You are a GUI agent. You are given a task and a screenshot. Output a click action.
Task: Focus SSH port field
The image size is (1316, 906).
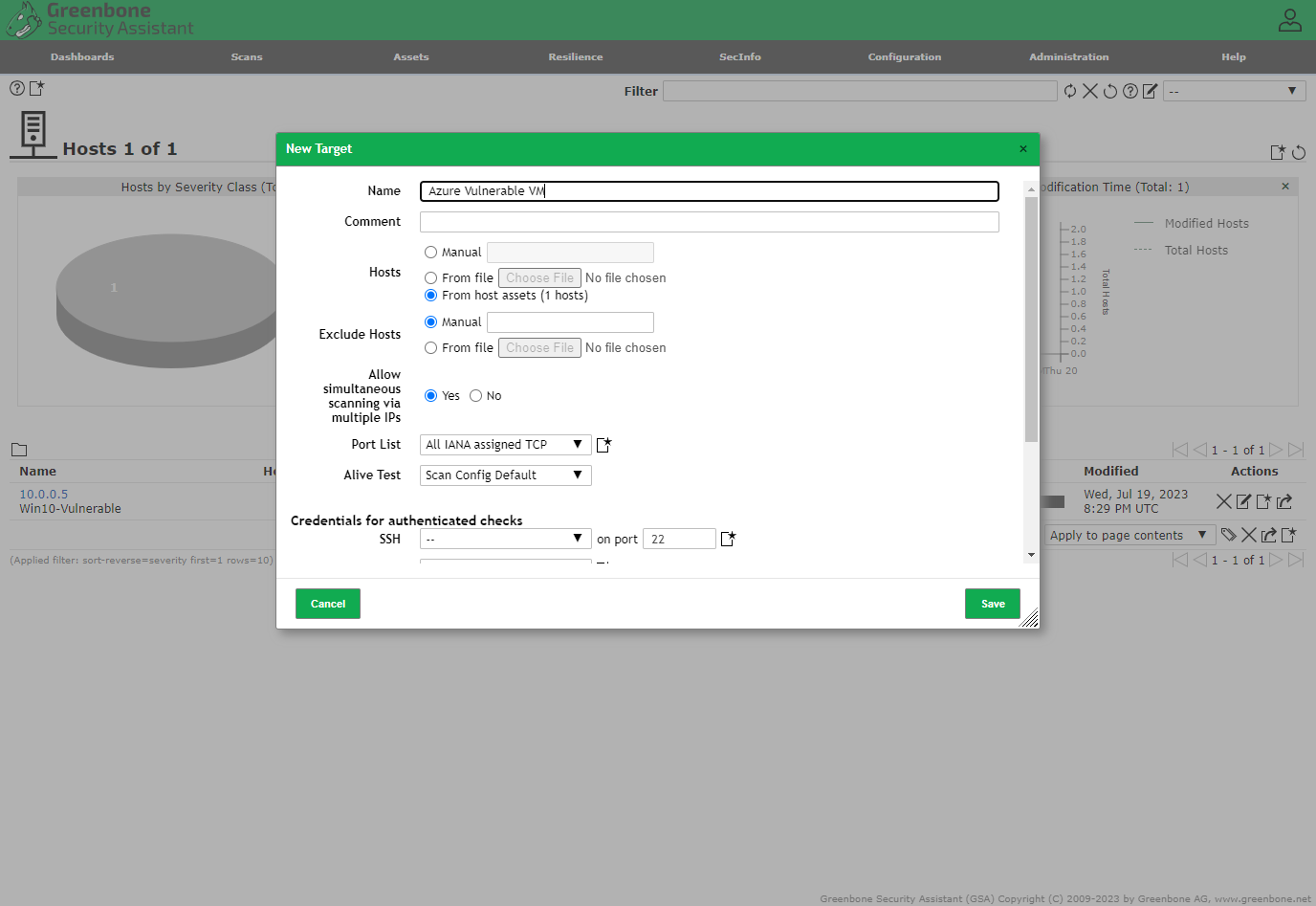point(679,539)
